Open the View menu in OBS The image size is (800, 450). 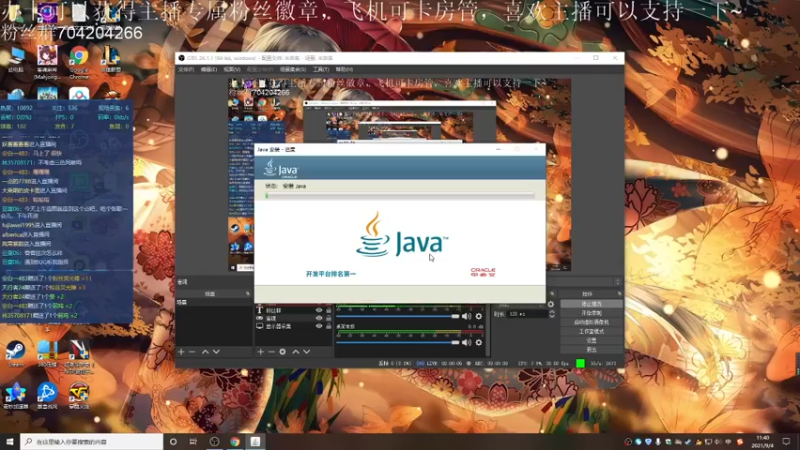coord(232,69)
